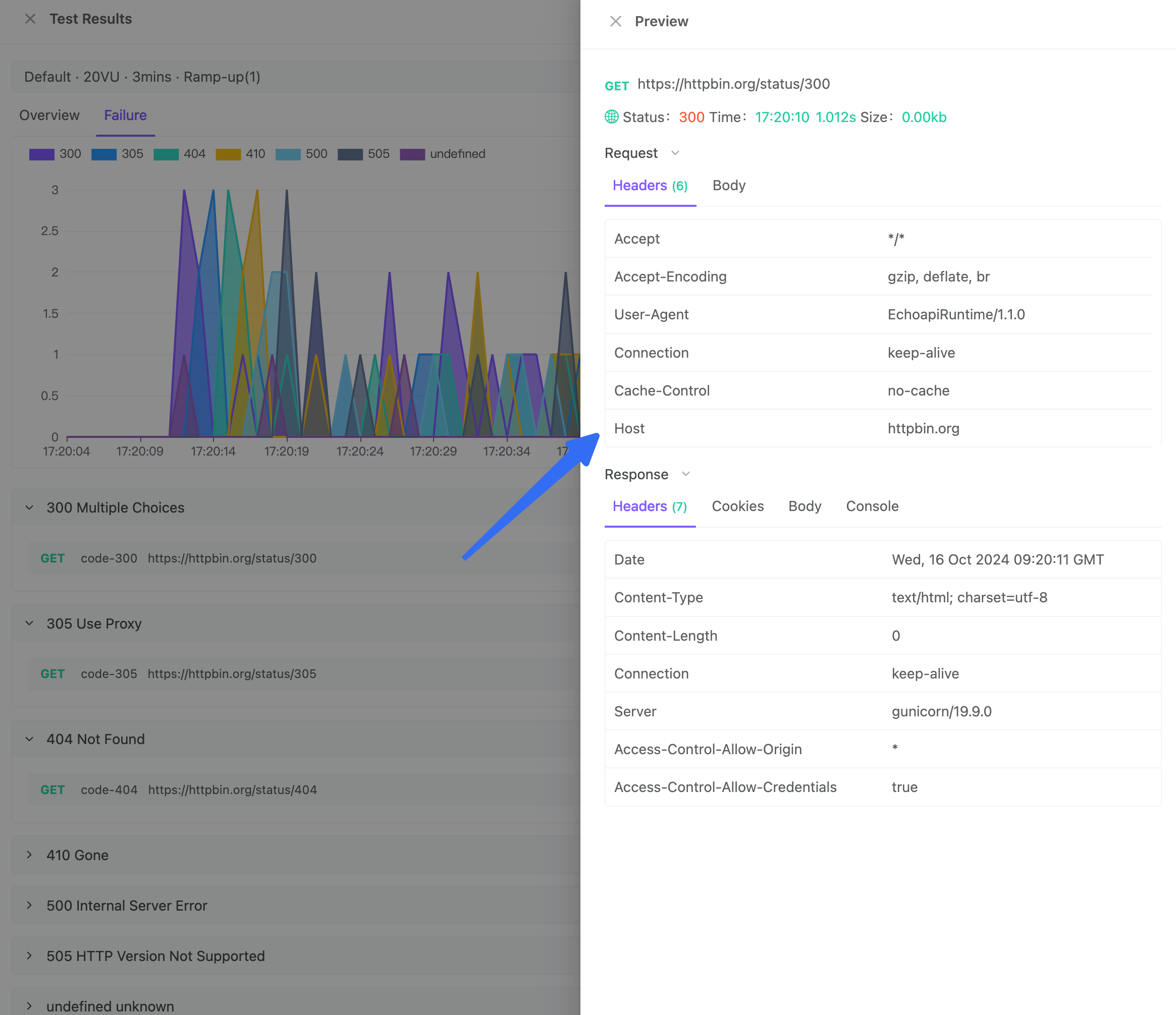
Task: Toggle the 500 series in chart legend
Action: 301,154
